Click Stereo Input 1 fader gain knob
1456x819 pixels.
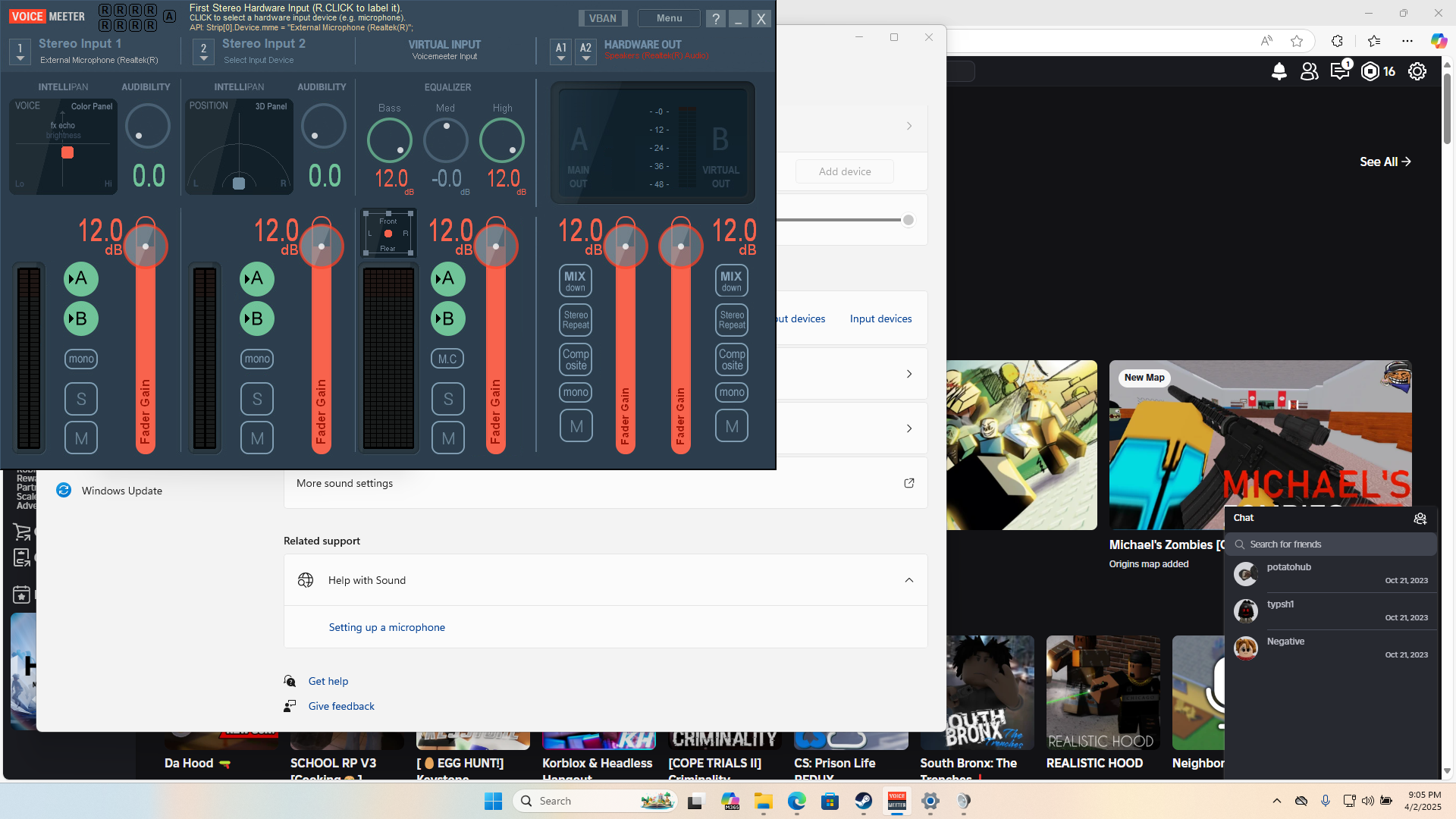click(x=146, y=246)
